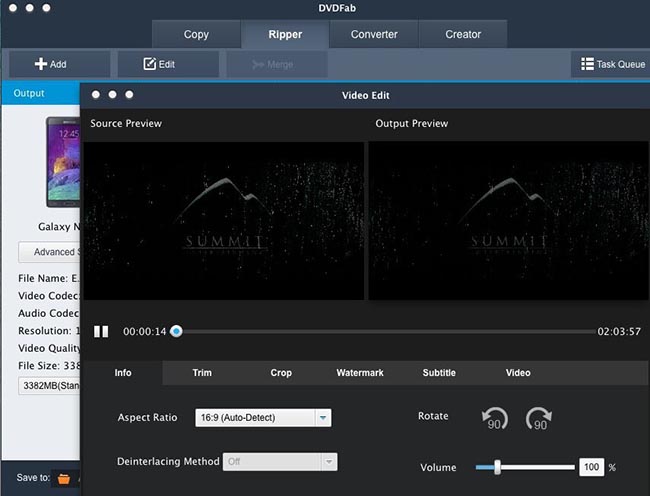Click the greyed-out Merge button
The width and height of the screenshot is (650, 496).
tap(277, 64)
